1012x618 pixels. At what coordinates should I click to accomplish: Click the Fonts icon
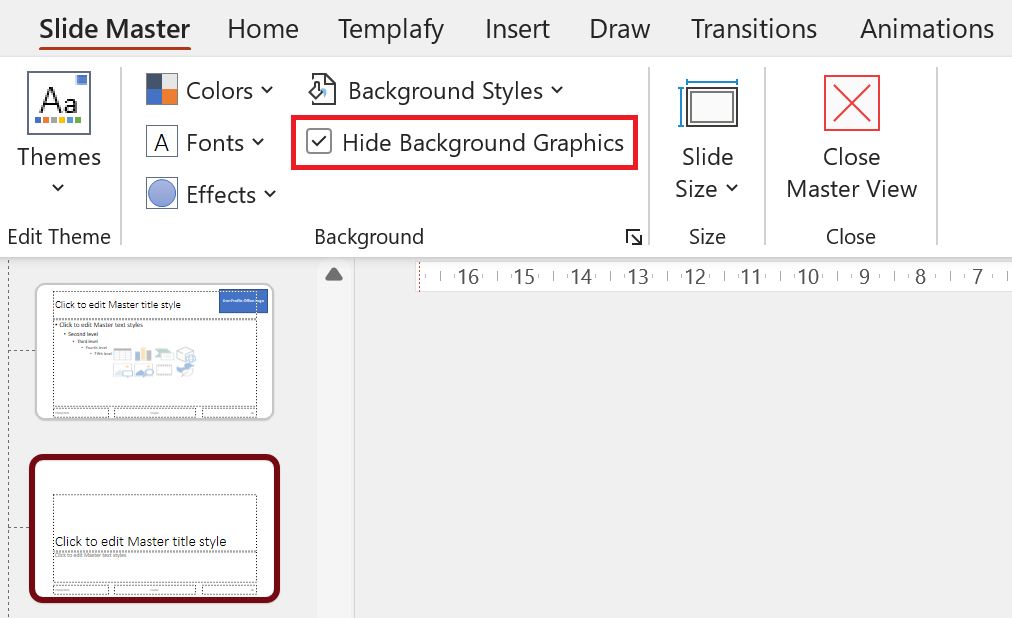[x=161, y=142]
